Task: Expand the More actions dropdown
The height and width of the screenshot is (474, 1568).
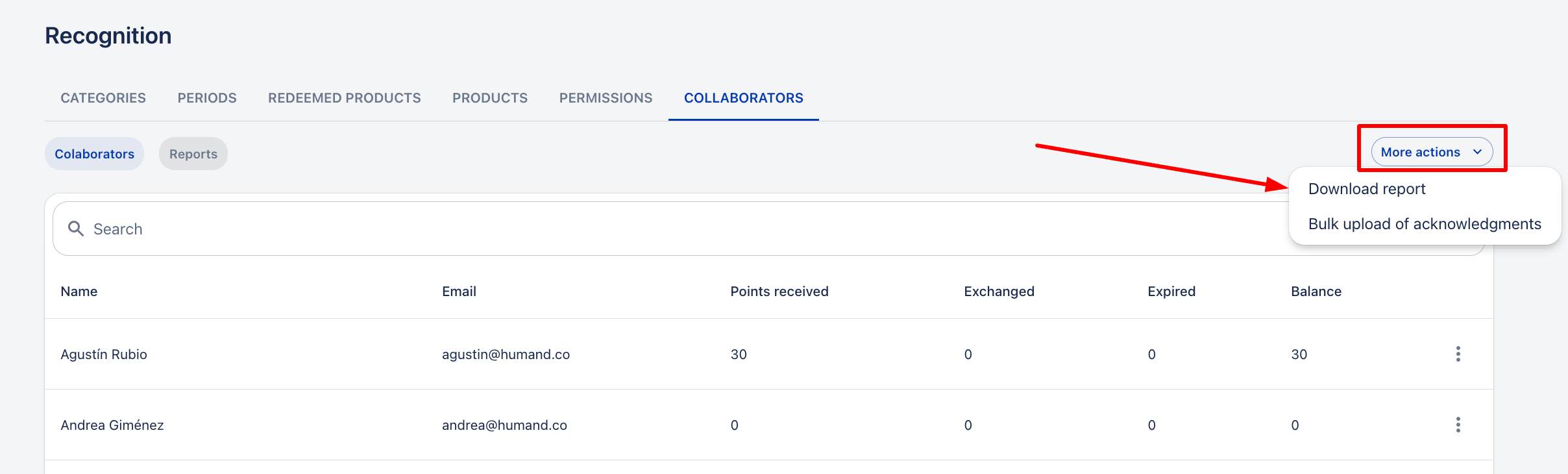Action: click(x=1421, y=152)
